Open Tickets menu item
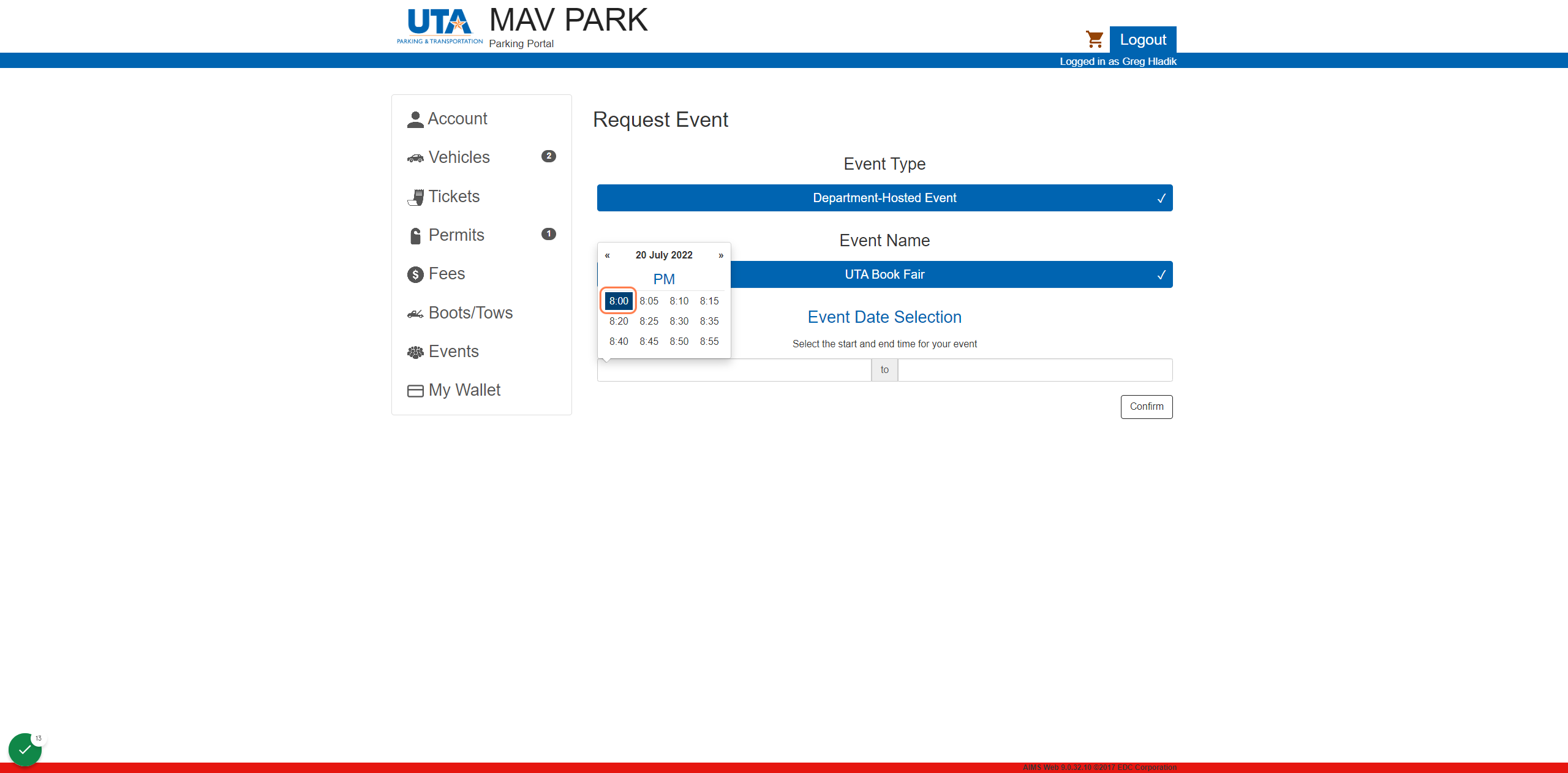Screen dimensions: 1568x773 [481, 197]
